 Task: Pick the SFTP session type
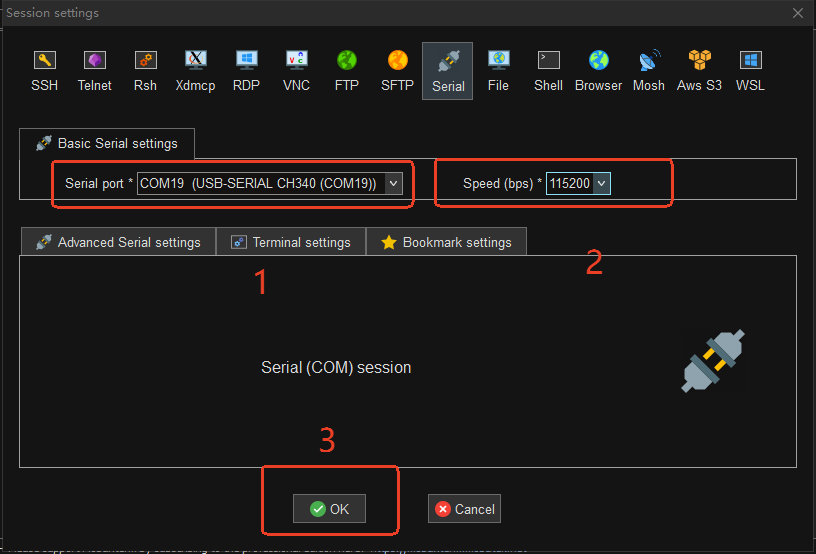click(x=397, y=71)
